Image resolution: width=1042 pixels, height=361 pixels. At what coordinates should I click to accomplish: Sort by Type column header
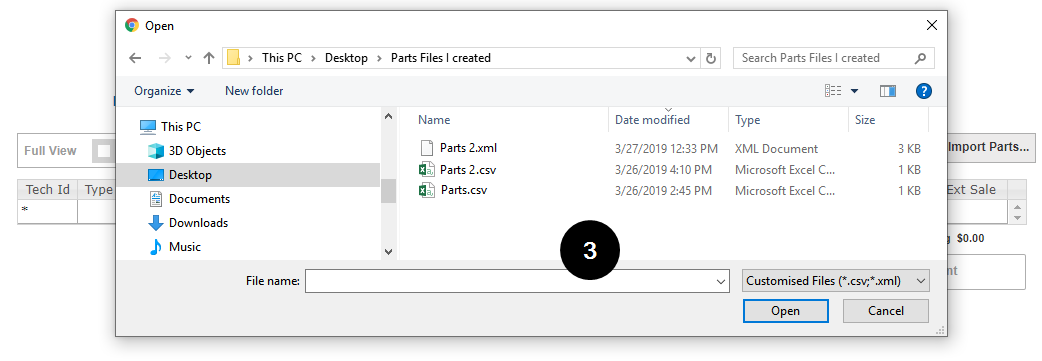[x=748, y=120]
